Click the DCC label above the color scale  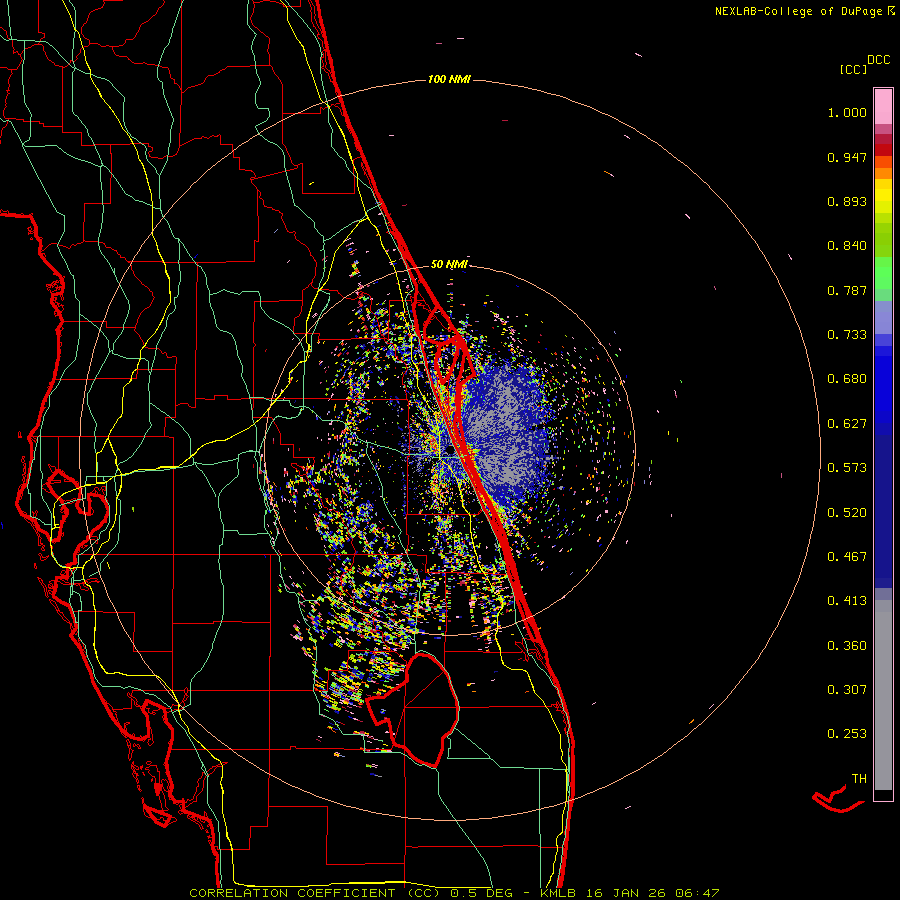(x=878, y=60)
